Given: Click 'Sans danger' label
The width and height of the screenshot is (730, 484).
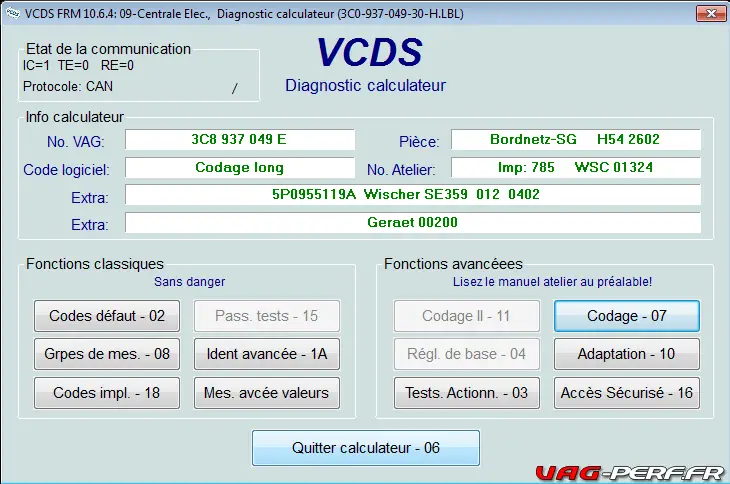Looking at the screenshot, I should 189,282.
